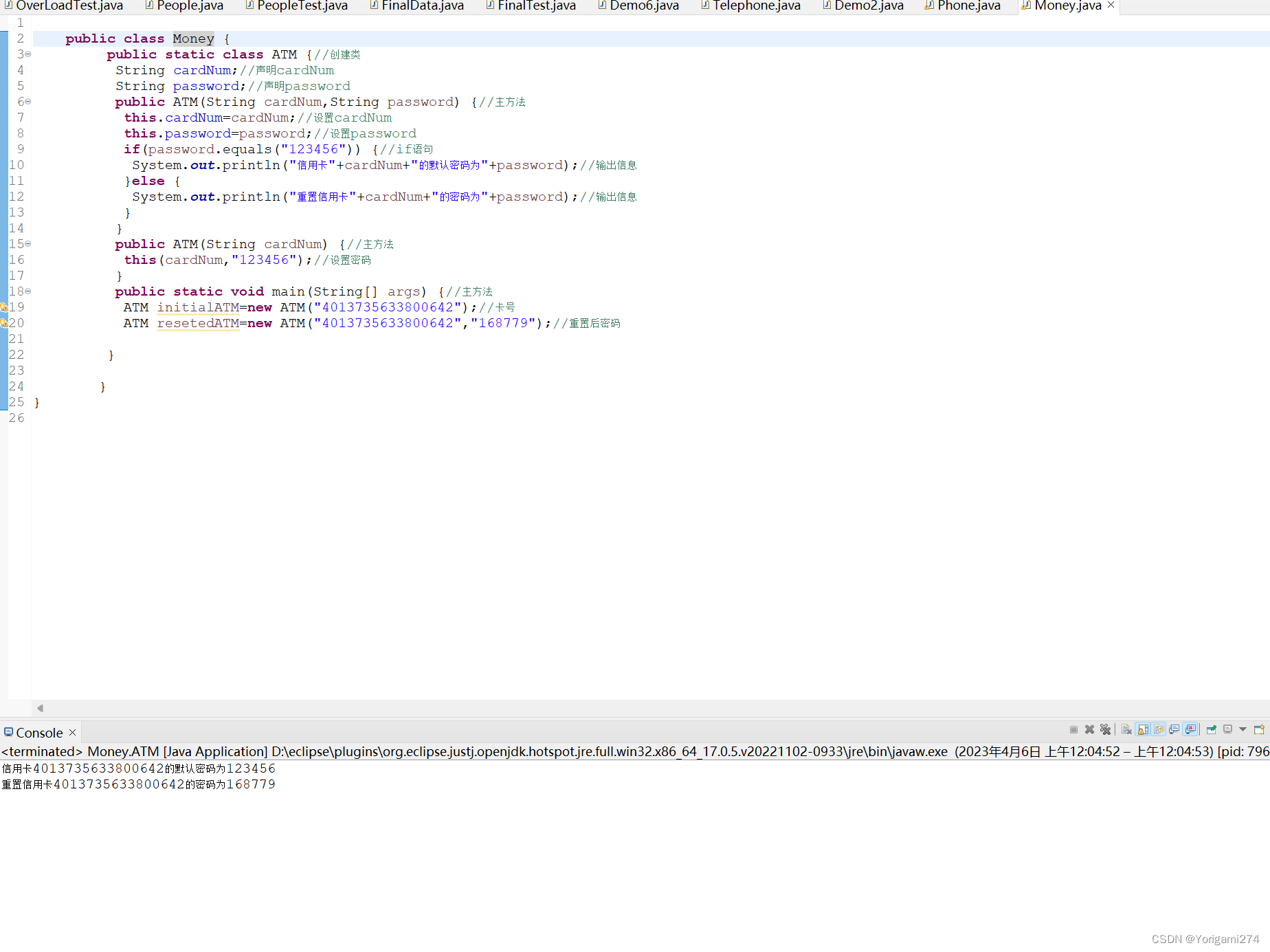Toggle Word Wrap in the Console
1270x952 pixels.
click(1159, 729)
